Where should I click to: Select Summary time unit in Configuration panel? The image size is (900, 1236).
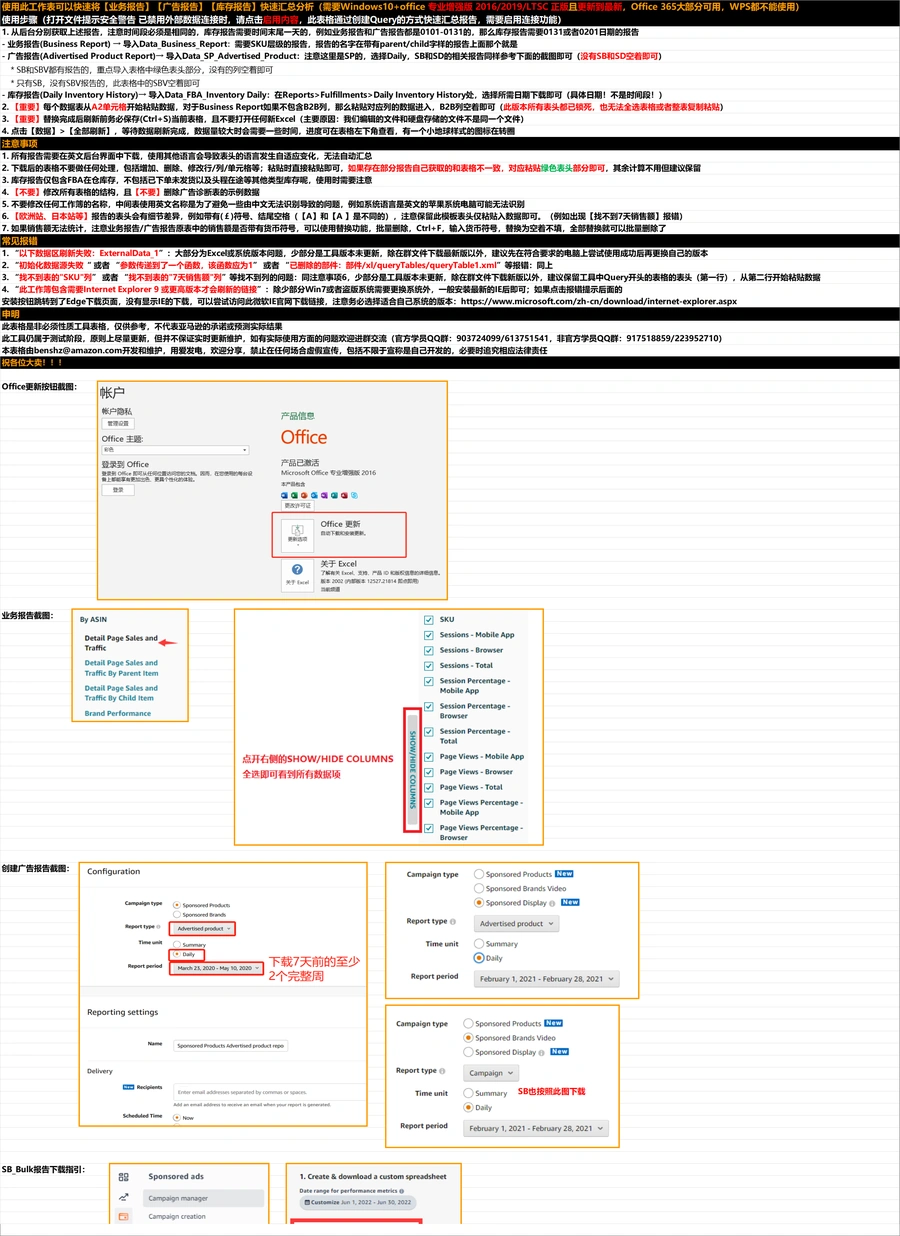(x=177, y=944)
